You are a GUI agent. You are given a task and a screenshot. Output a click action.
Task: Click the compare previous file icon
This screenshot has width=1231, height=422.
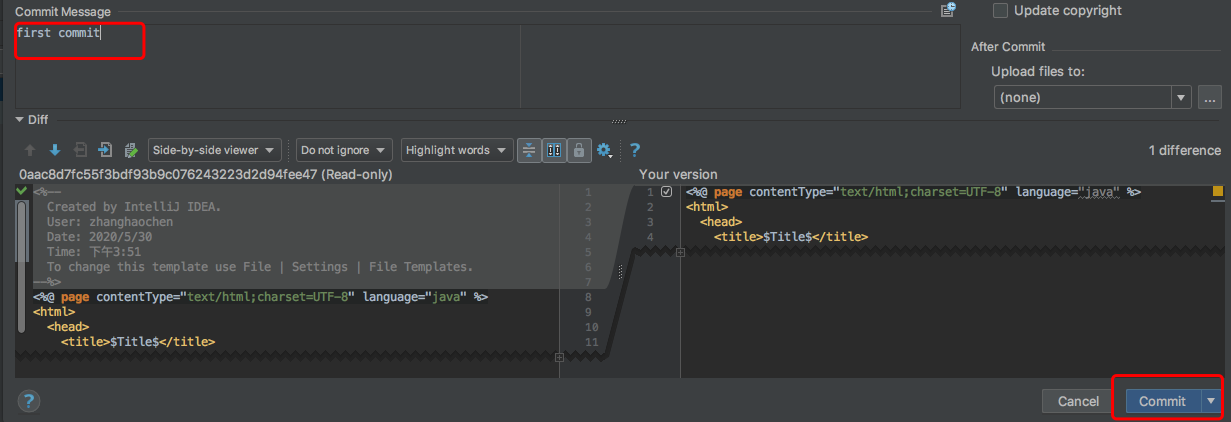tap(81, 150)
